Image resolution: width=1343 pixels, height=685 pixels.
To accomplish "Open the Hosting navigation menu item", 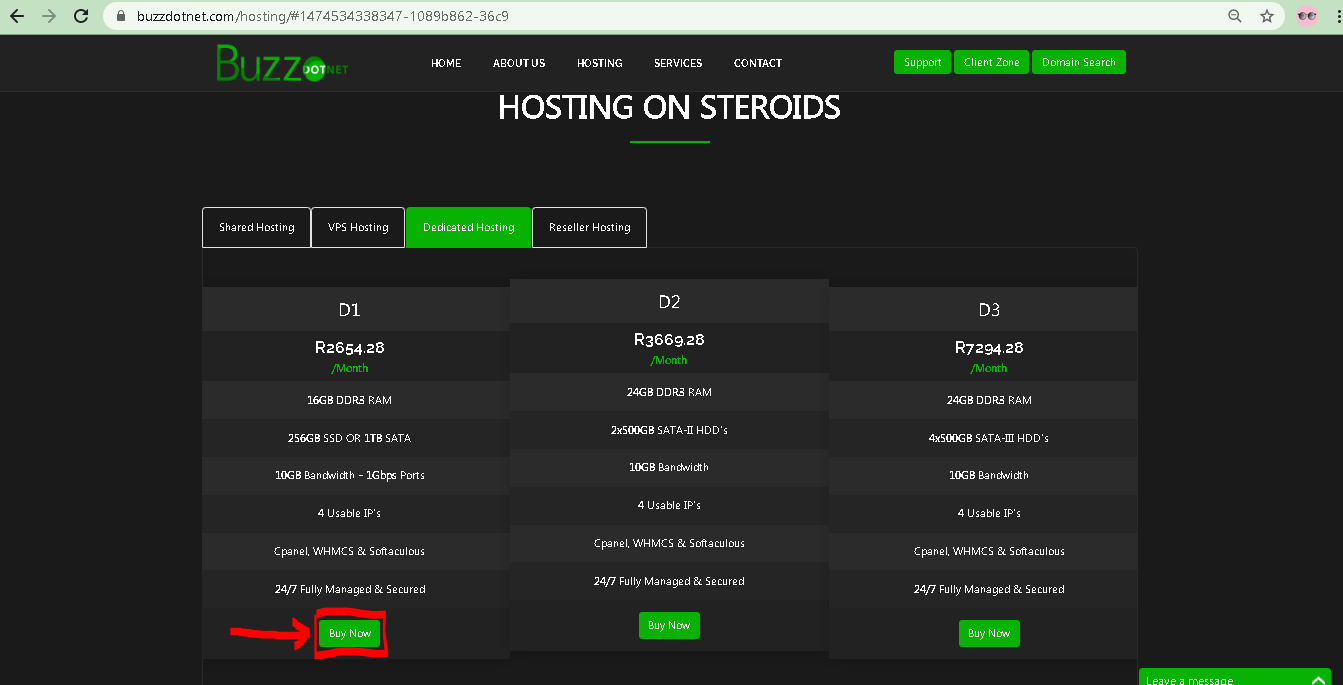I will (599, 63).
